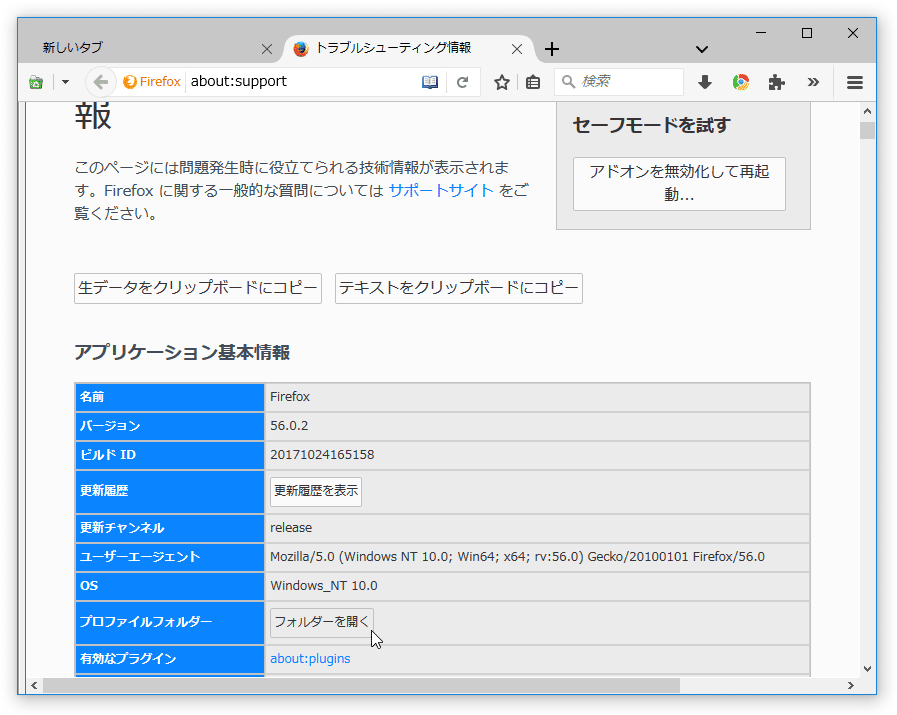
Task: Click アドオンを無効化して再起動 button
Action: point(679,184)
